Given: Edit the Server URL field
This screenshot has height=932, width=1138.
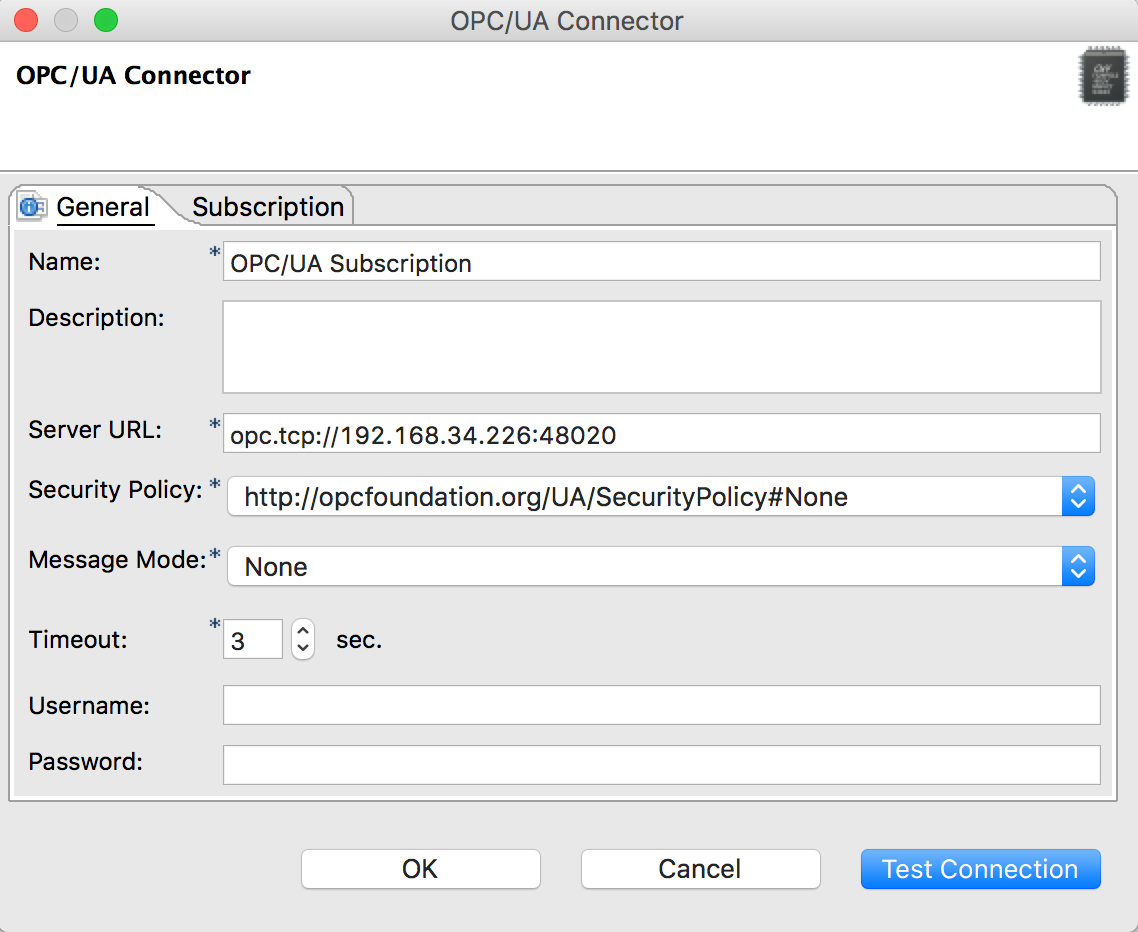Looking at the screenshot, I should pos(661,433).
